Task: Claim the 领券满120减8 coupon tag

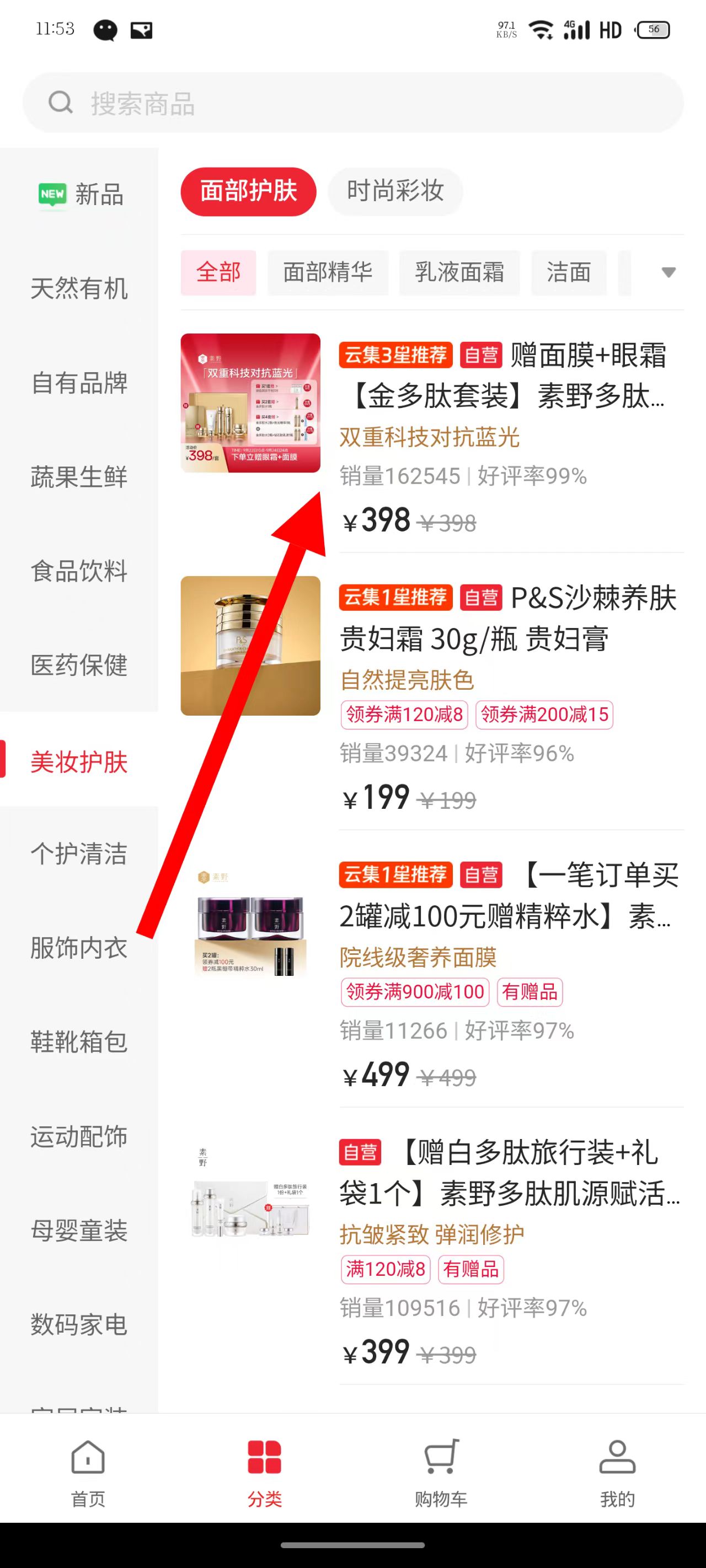Action: click(404, 714)
